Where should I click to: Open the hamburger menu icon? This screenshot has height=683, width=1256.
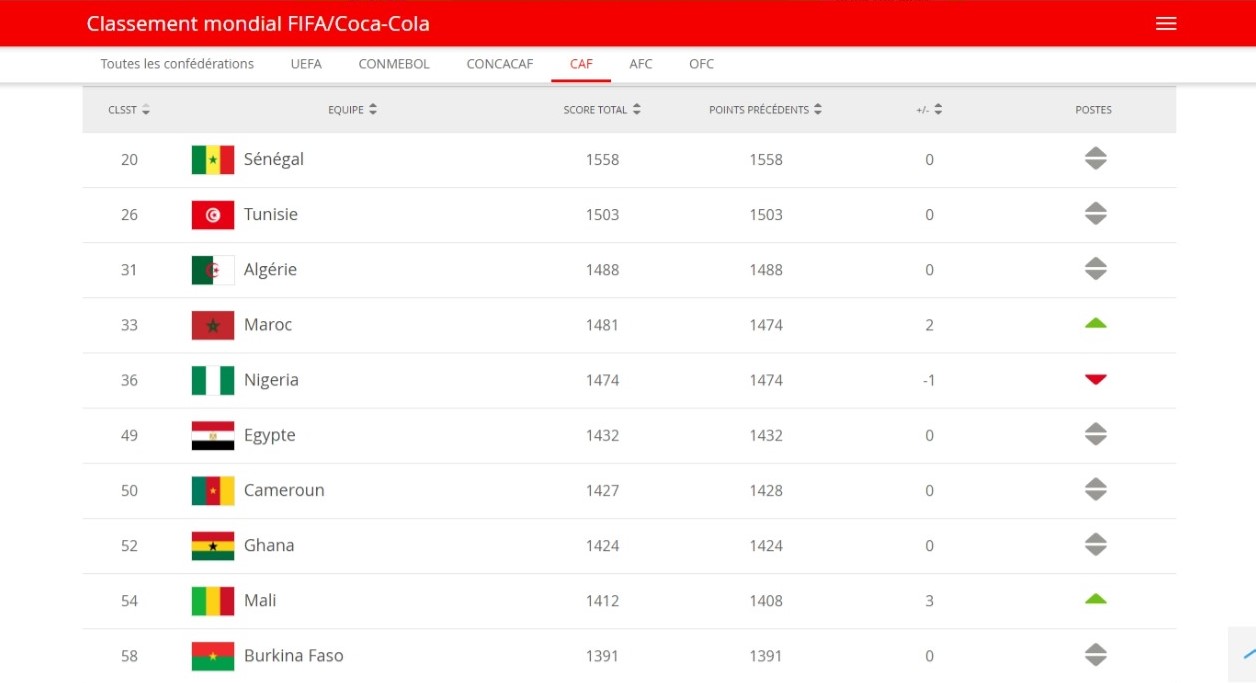1165,24
